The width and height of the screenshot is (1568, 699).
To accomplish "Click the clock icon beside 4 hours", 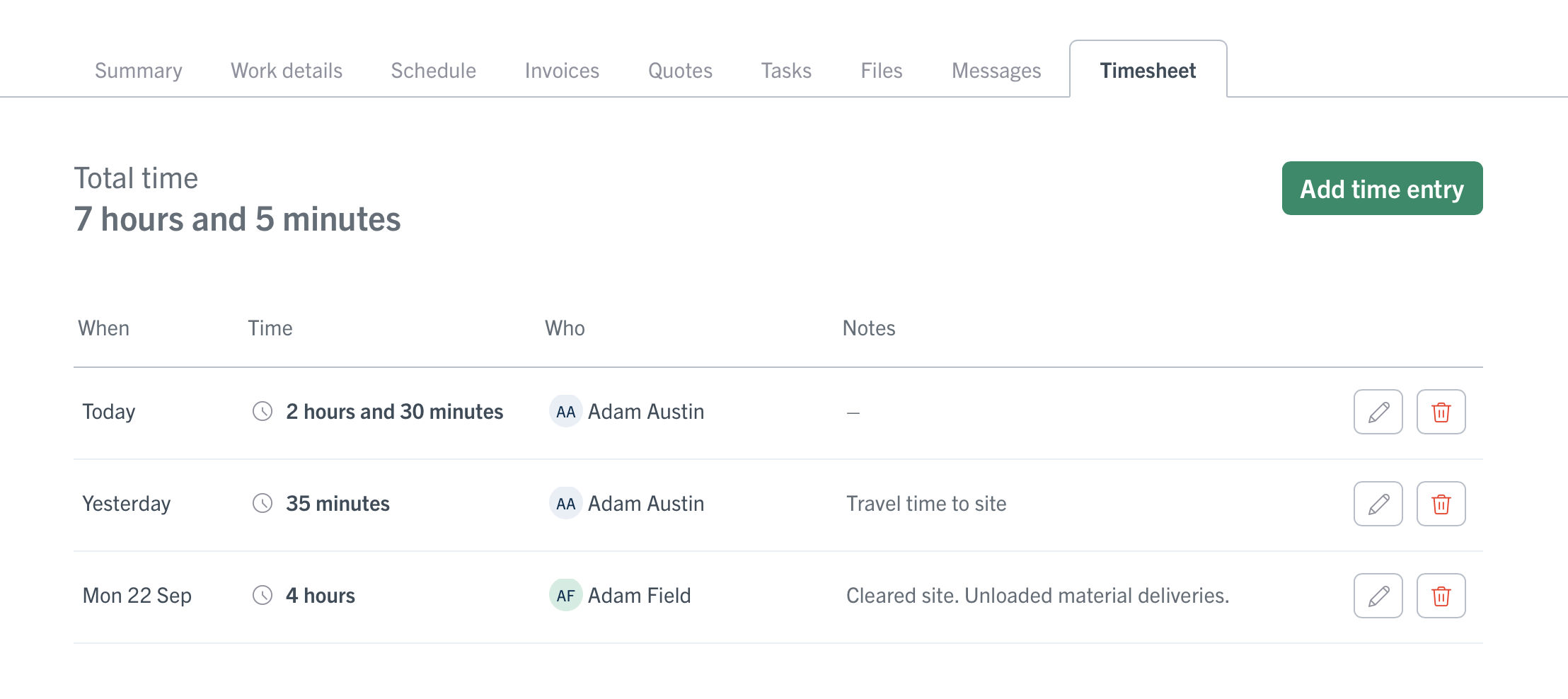I will click(x=263, y=595).
